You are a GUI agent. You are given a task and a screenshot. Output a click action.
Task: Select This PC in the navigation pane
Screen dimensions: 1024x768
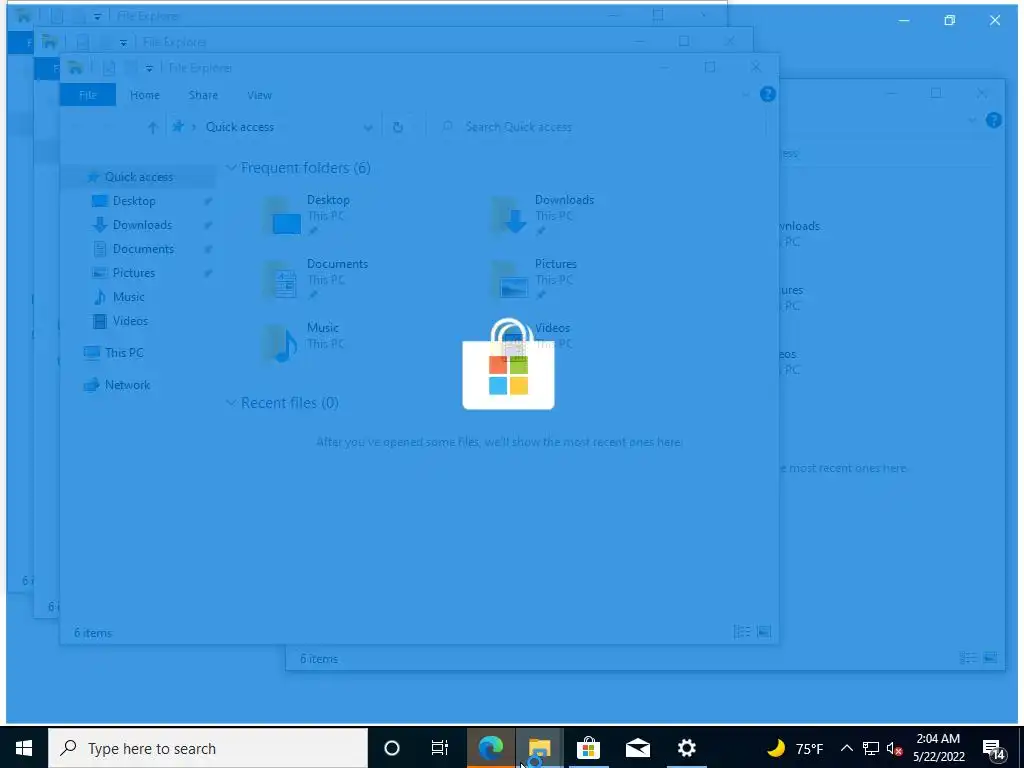[x=124, y=353]
